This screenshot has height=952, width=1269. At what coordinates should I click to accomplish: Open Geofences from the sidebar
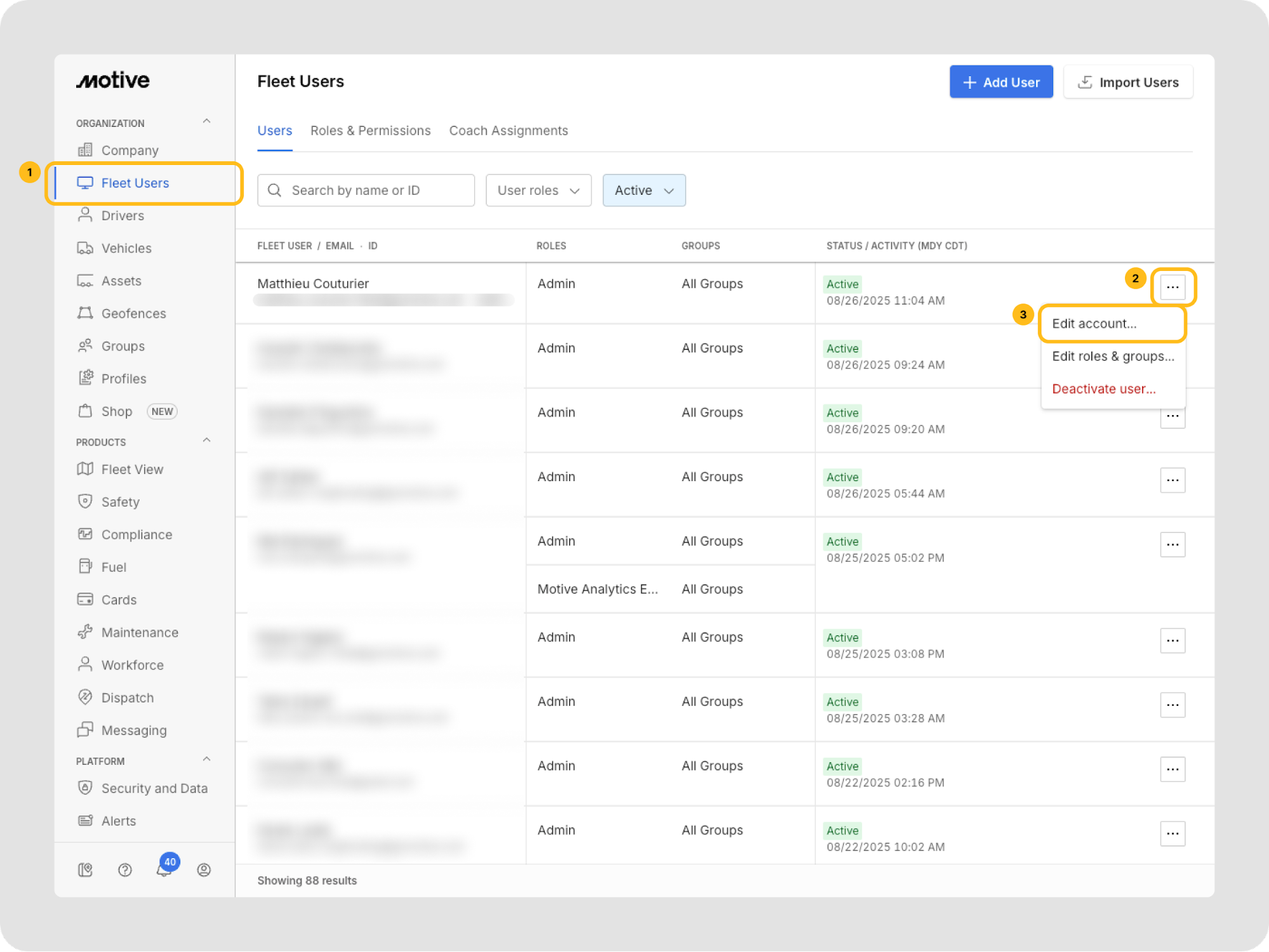tap(133, 314)
